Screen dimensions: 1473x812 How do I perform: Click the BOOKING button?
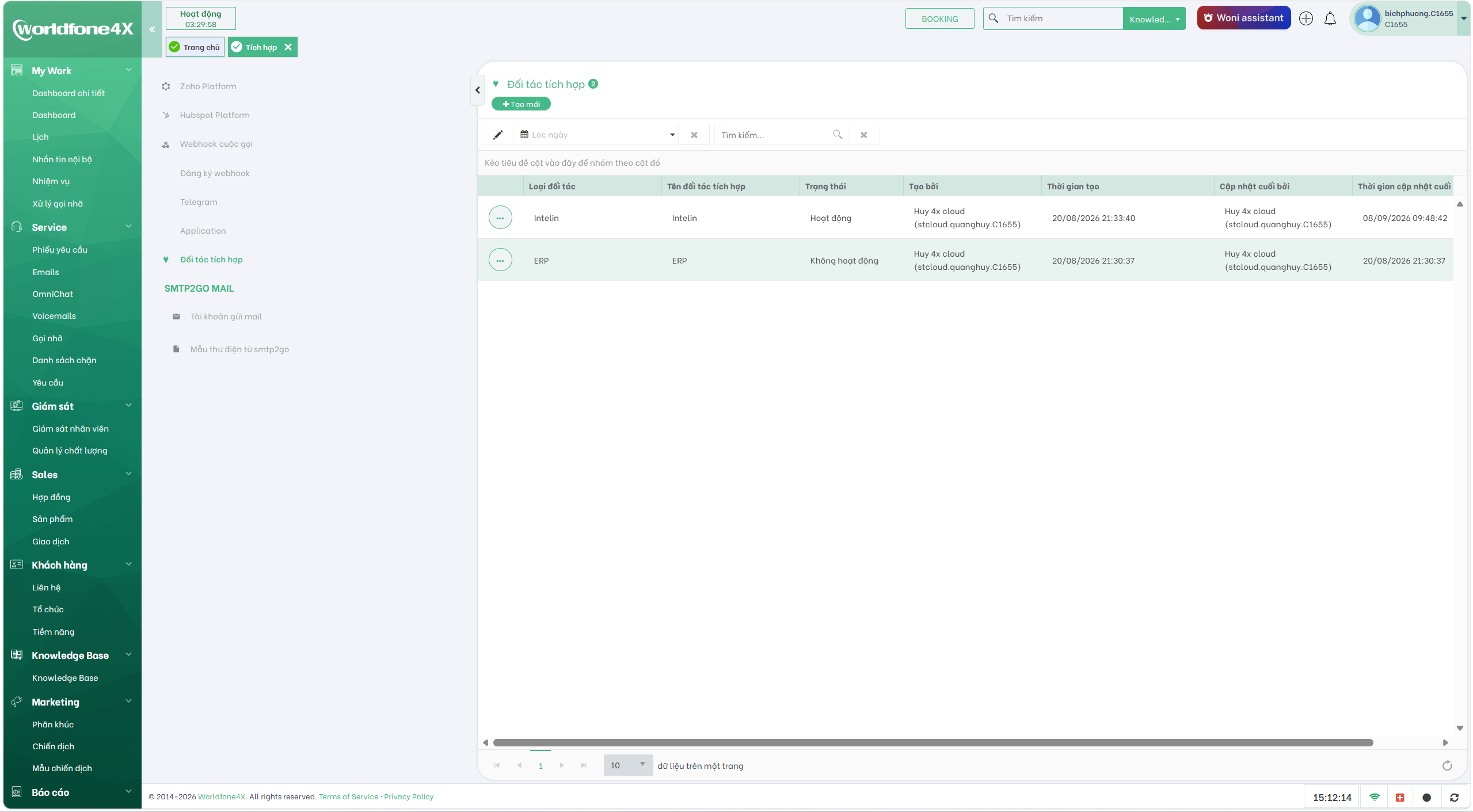pyautogui.click(x=939, y=18)
